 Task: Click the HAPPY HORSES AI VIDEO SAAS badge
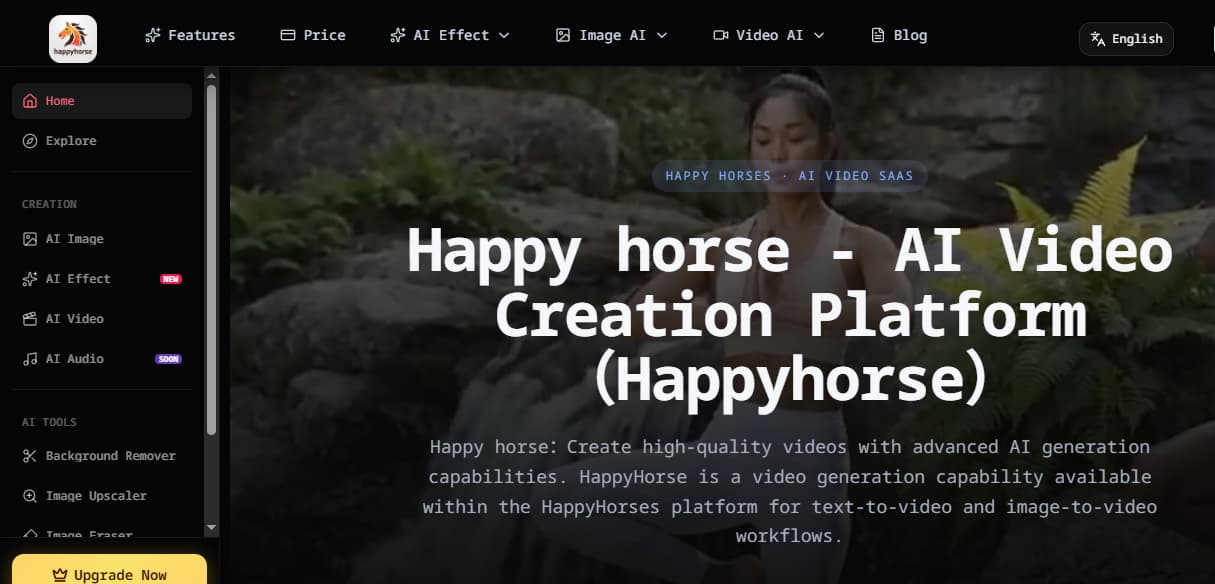coord(789,175)
